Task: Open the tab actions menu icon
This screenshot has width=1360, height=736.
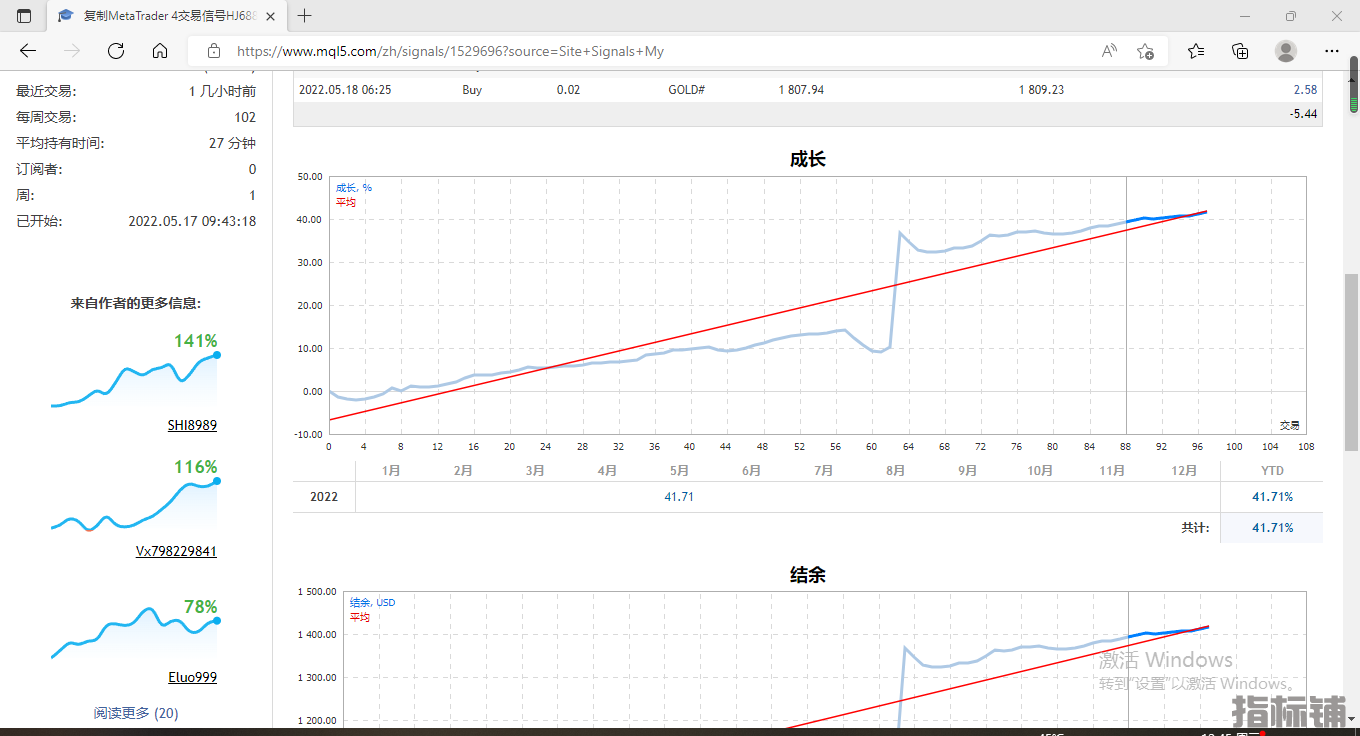Action: click(x=24, y=16)
